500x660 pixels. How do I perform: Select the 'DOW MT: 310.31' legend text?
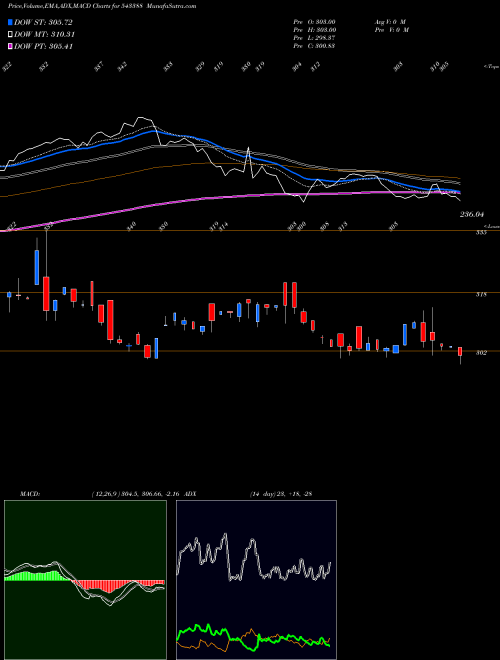pyautogui.click(x=45, y=35)
